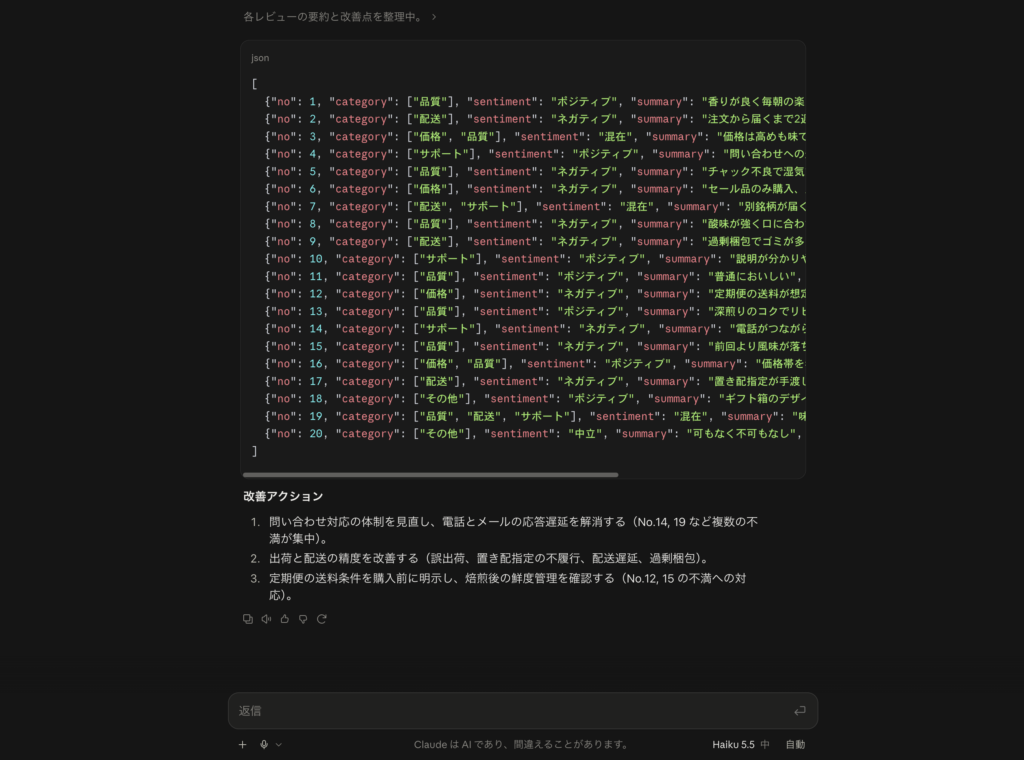Click the JSON row with "no": 2 配送
Viewport: 1024px width, 760px height.
click(x=534, y=119)
